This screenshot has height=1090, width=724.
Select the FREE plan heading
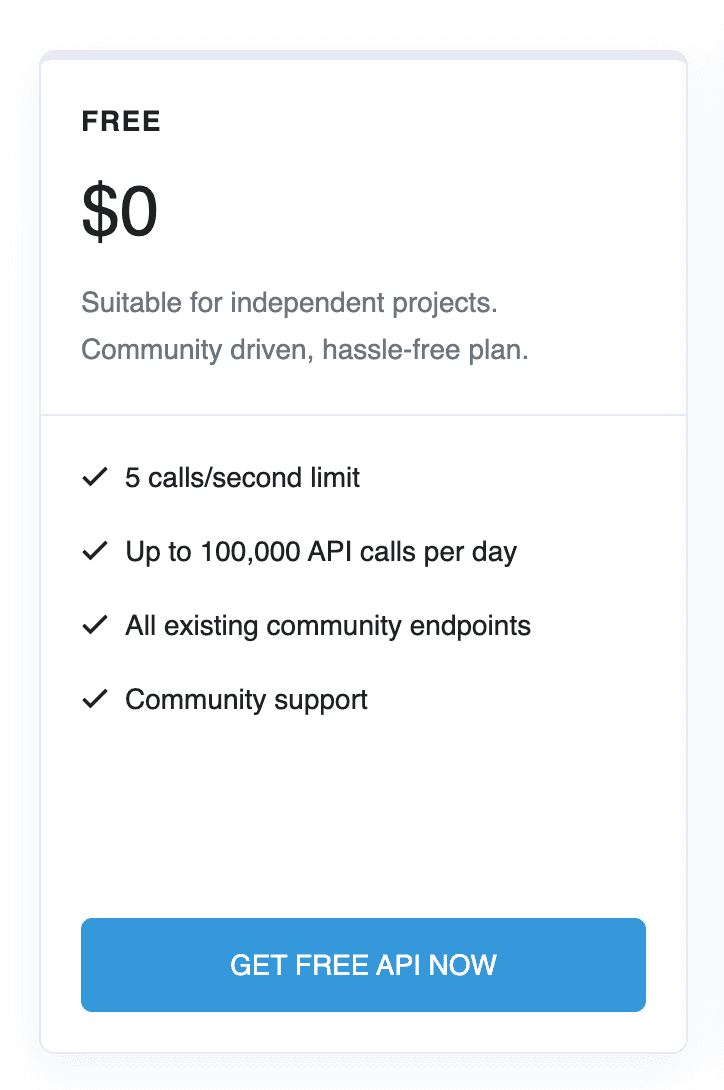[x=121, y=122]
